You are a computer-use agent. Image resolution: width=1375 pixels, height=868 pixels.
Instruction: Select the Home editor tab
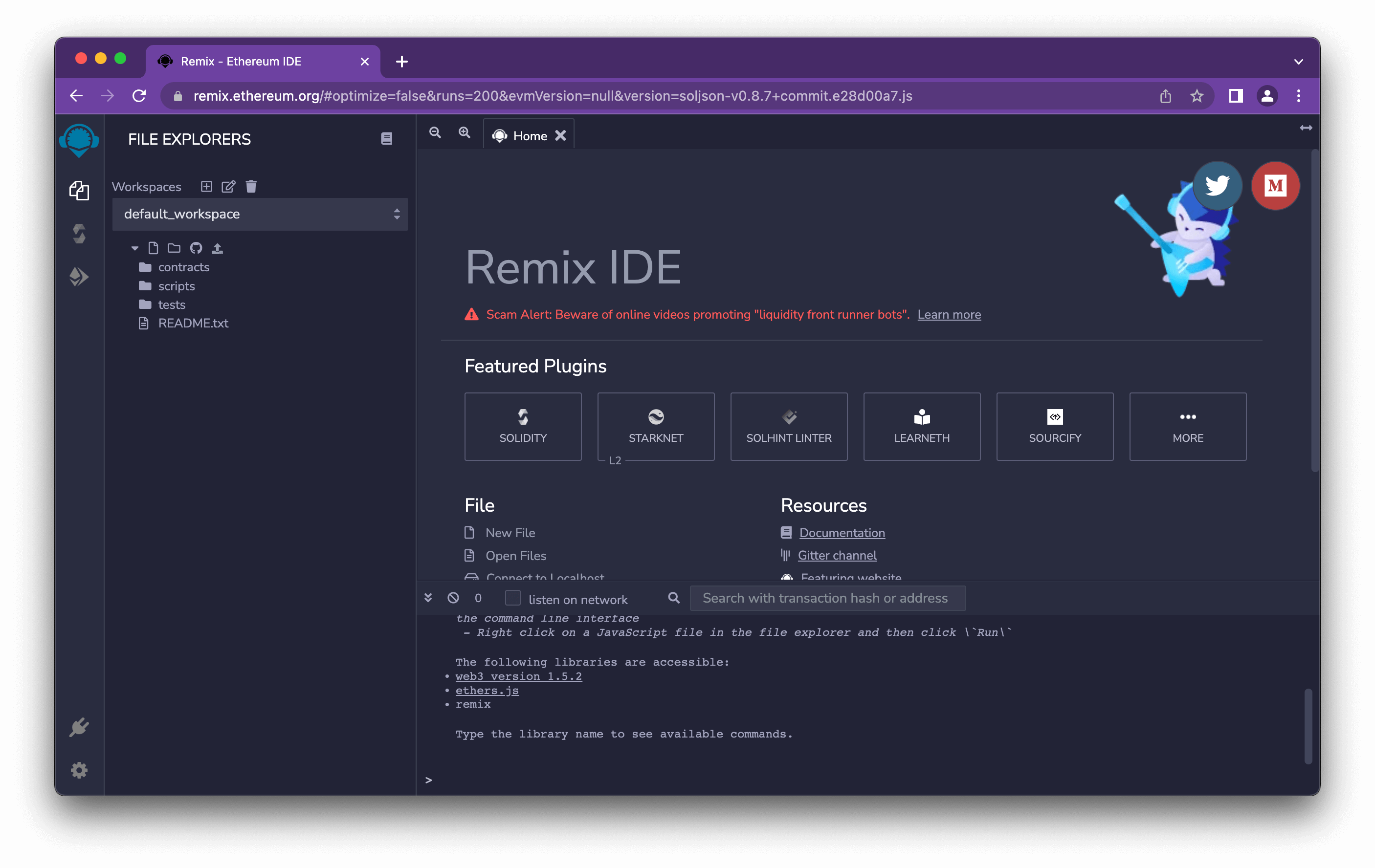click(528, 135)
